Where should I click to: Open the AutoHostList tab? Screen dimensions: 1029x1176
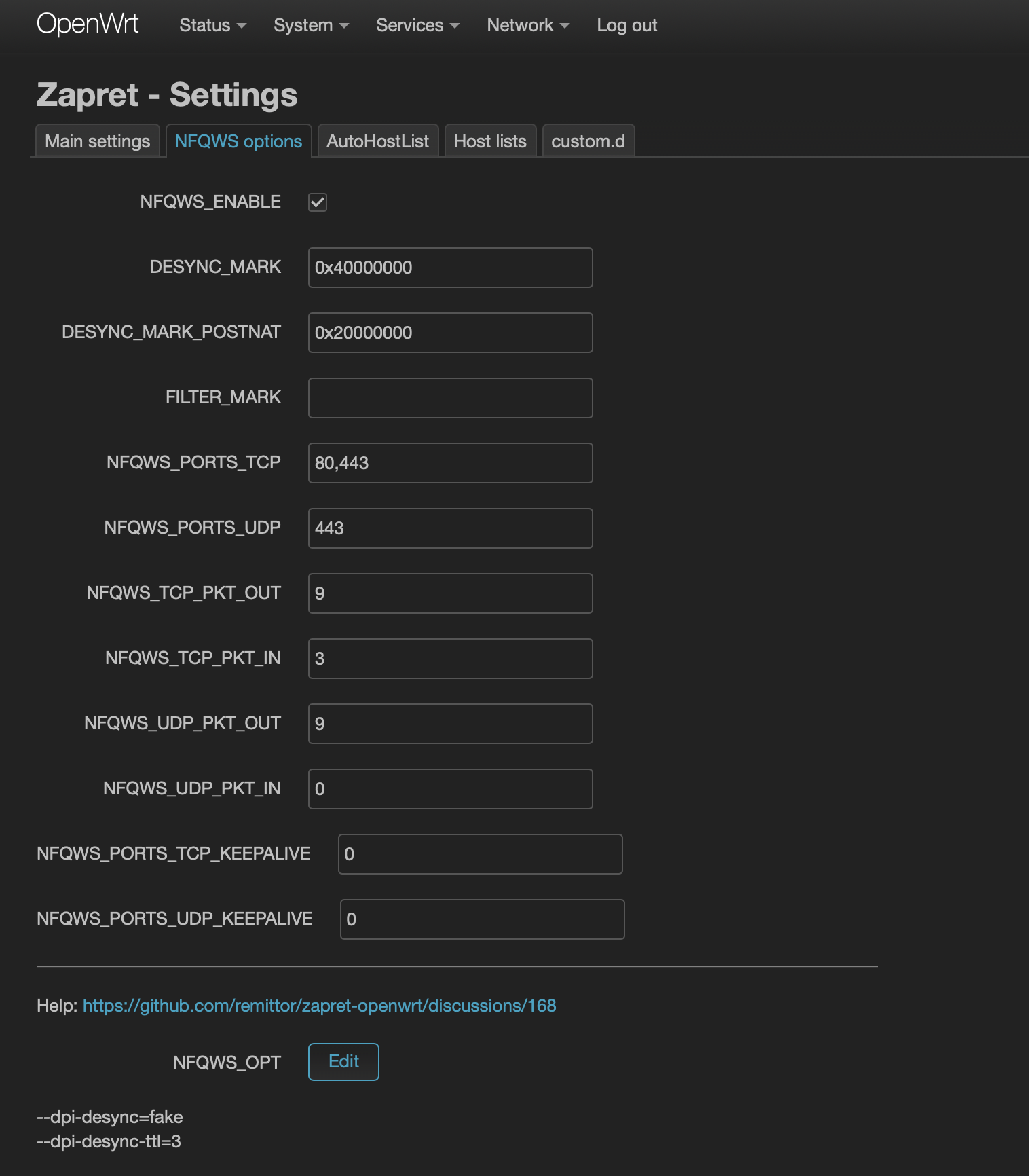click(377, 141)
